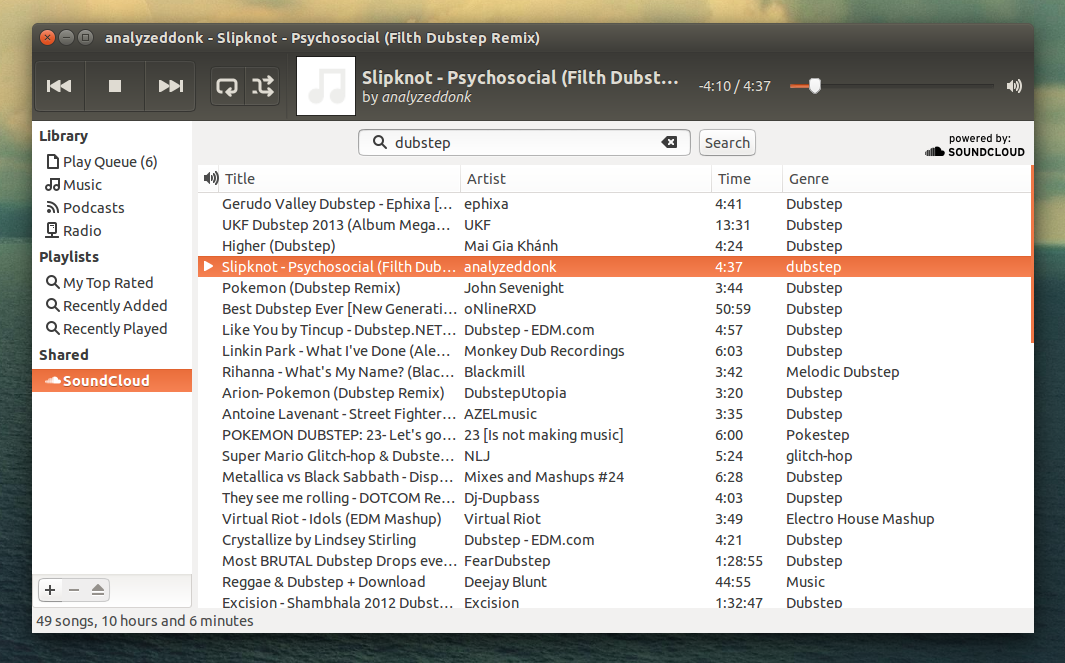Mute audio via the speaker icon
Screen dimensions: 1065x663
tap(1014, 86)
